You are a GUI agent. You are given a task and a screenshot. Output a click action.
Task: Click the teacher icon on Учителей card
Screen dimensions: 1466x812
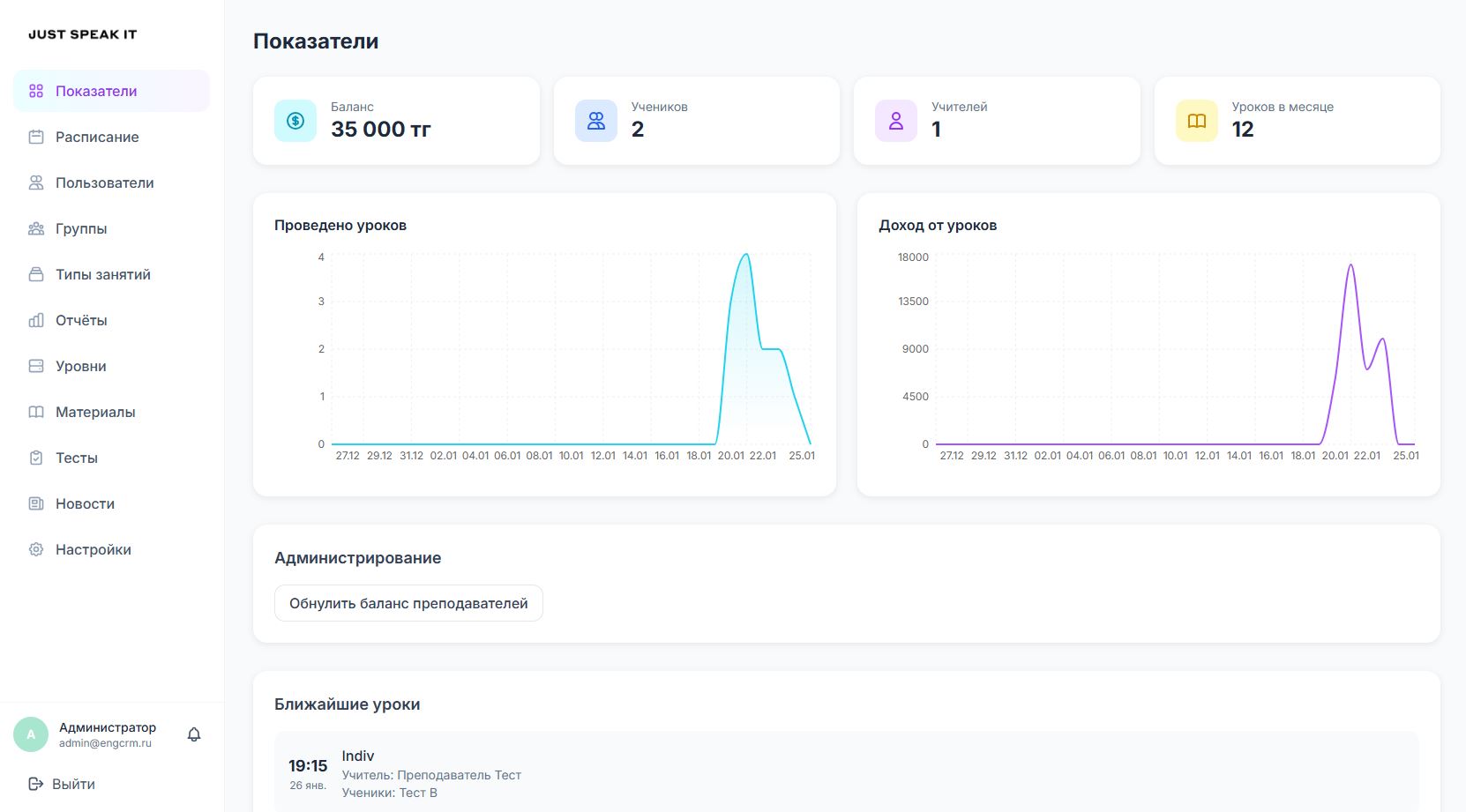pos(895,120)
